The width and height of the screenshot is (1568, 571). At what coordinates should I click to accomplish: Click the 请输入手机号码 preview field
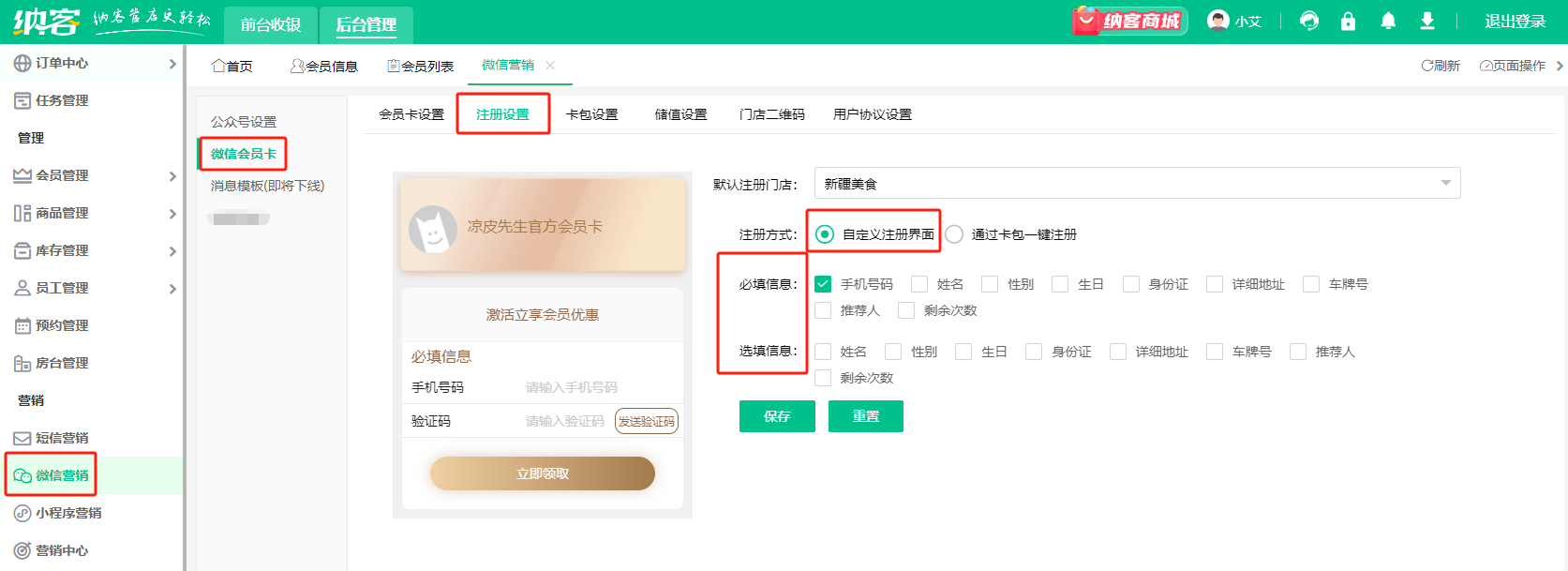(572, 387)
